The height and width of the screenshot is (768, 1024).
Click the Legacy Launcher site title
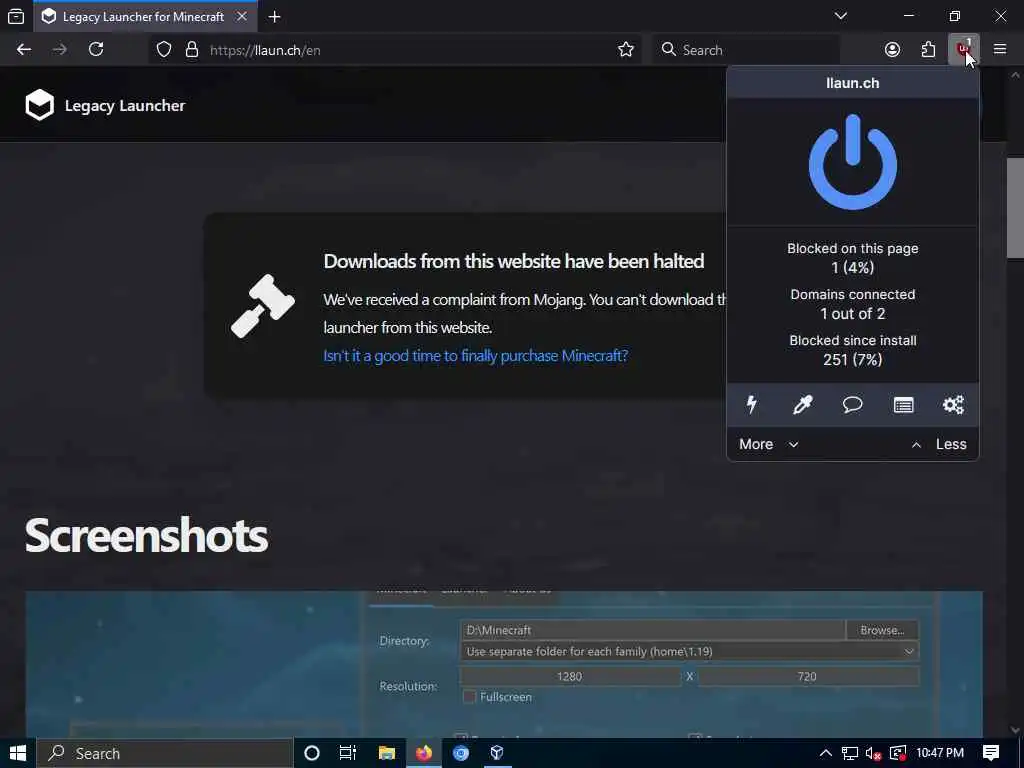coord(125,105)
